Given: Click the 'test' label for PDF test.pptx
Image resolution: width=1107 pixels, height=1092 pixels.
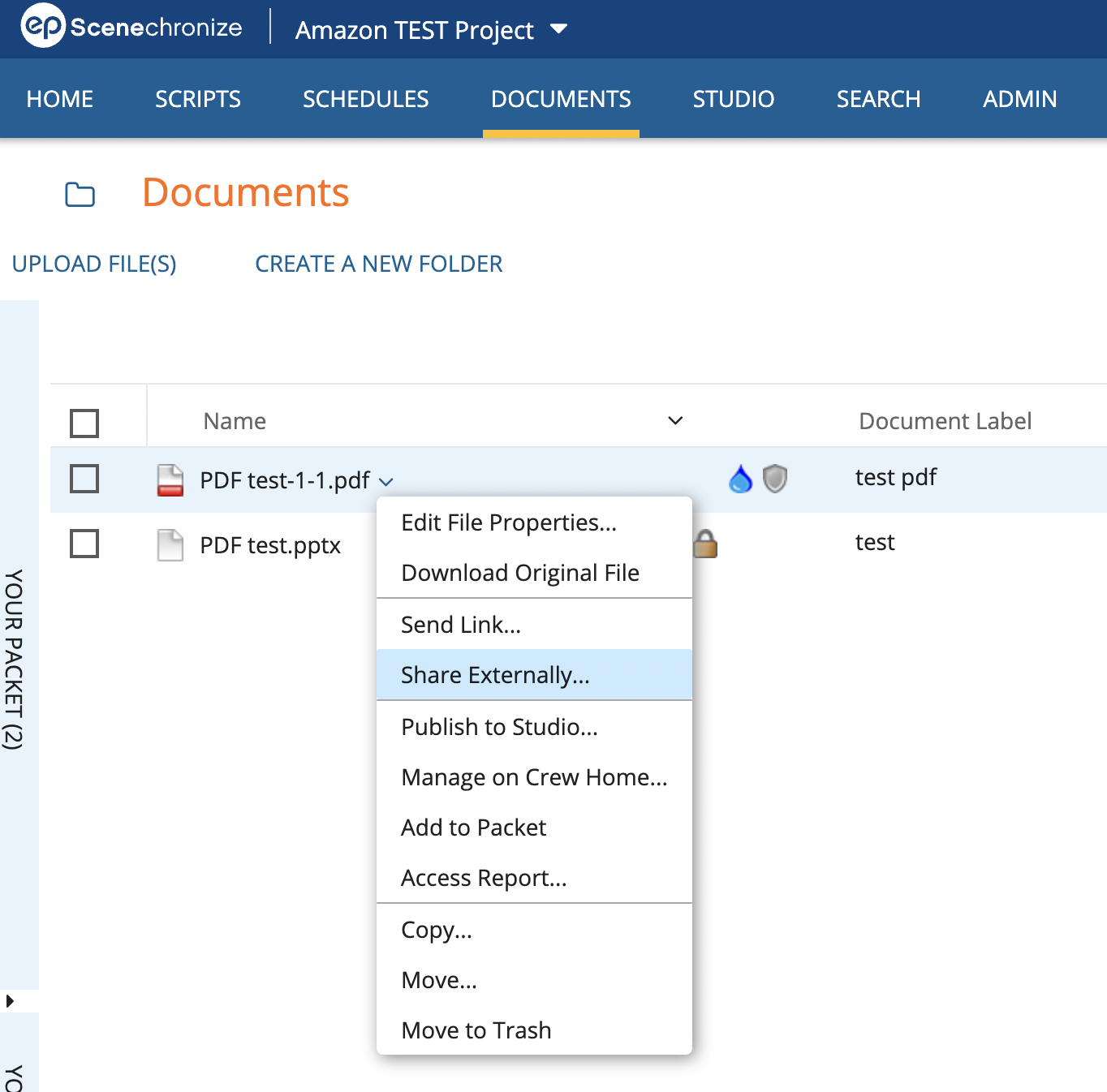Looking at the screenshot, I should coord(875,542).
